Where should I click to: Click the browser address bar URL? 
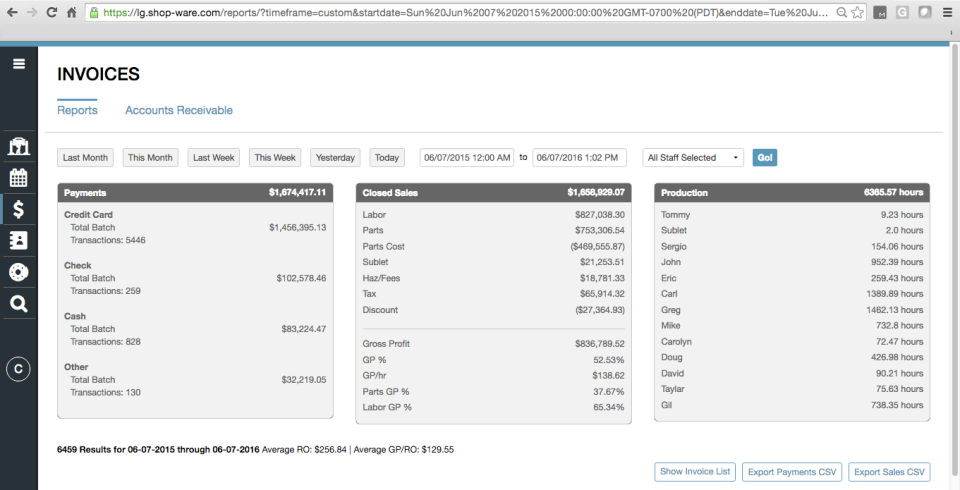pyautogui.click(x=465, y=12)
